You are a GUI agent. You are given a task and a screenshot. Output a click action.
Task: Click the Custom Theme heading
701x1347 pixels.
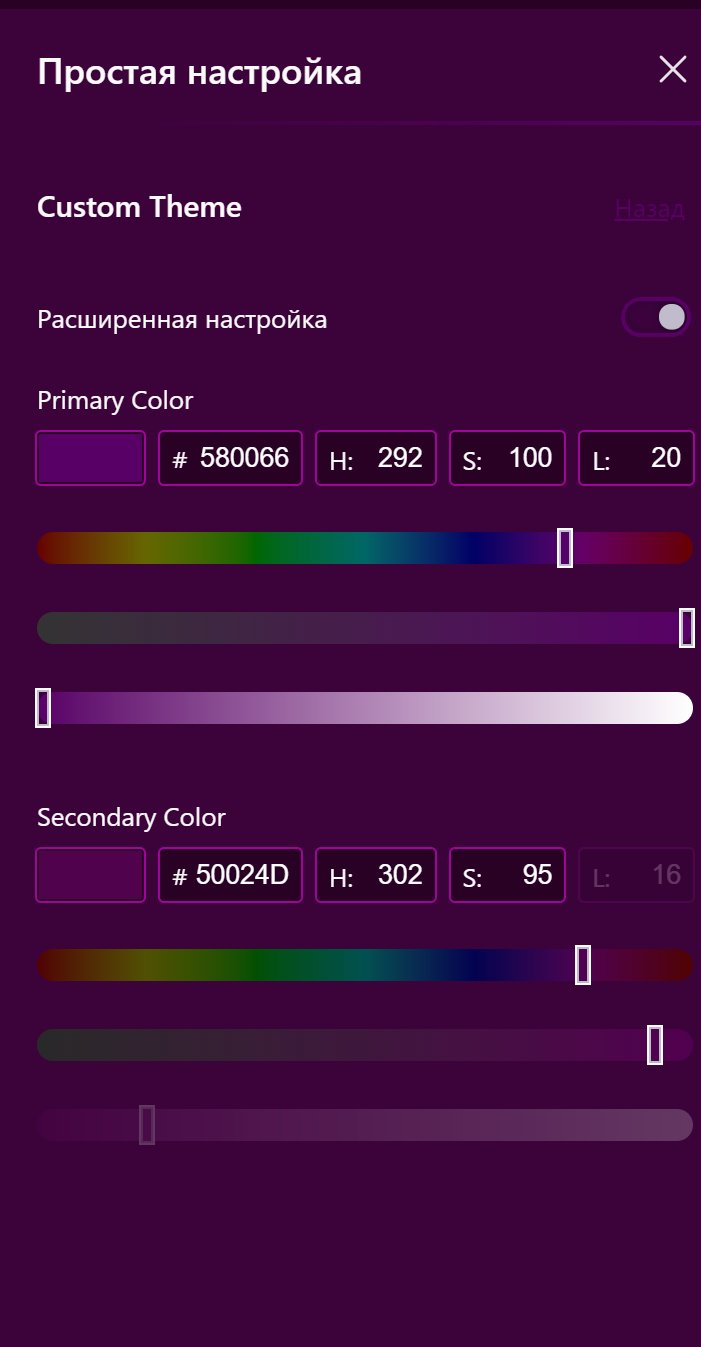pyautogui.click(x=139, y=208)
